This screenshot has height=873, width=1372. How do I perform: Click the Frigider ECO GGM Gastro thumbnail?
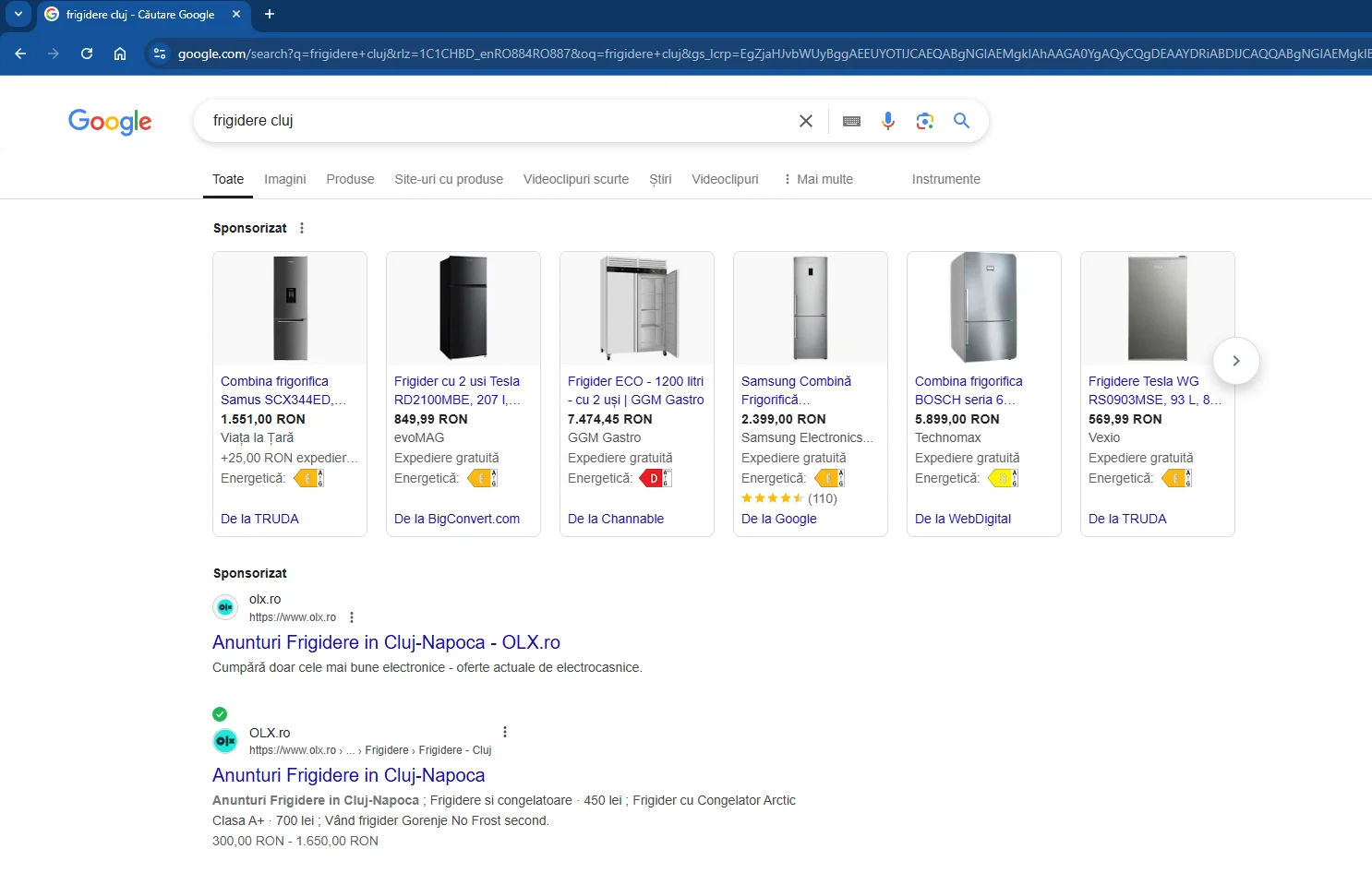coord(636,308)
